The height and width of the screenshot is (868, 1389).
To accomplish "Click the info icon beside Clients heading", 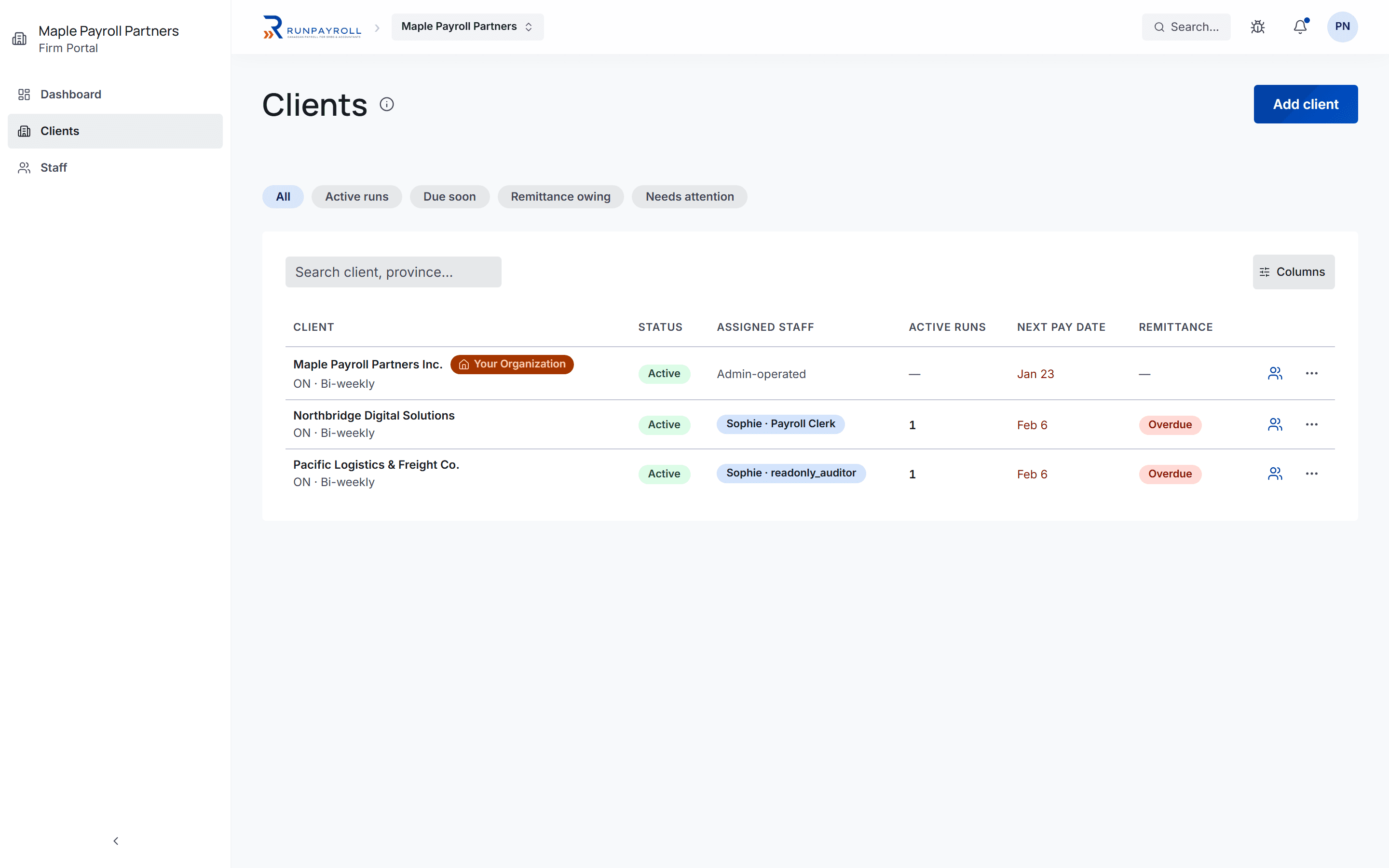I will tap(387, 105).
